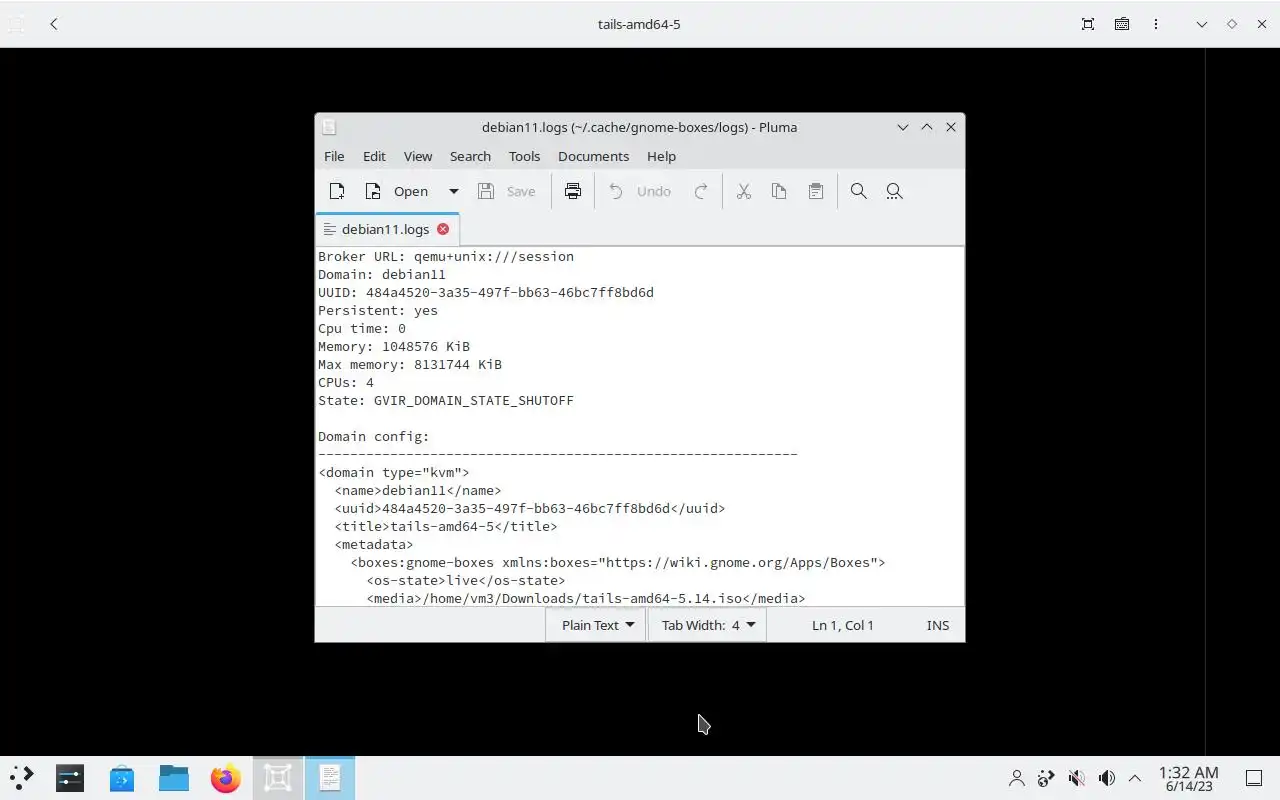
Task: Close the debian11.logs tab
Action: [443, 229]
